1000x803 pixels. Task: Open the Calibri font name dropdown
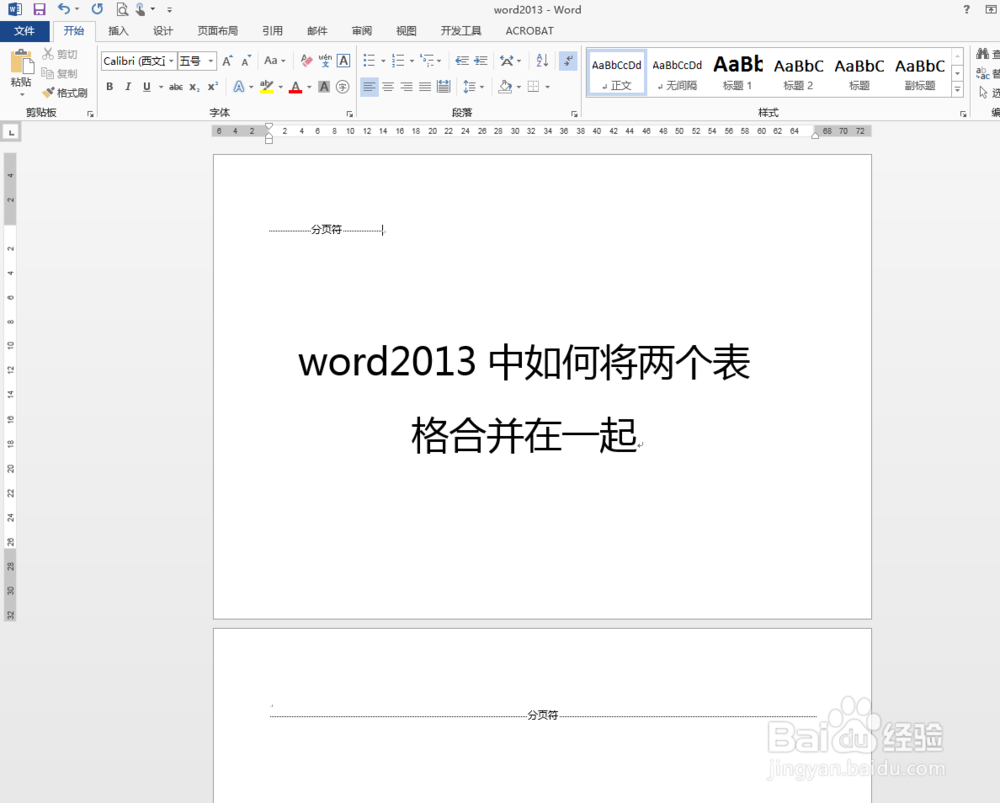[171, 61]
